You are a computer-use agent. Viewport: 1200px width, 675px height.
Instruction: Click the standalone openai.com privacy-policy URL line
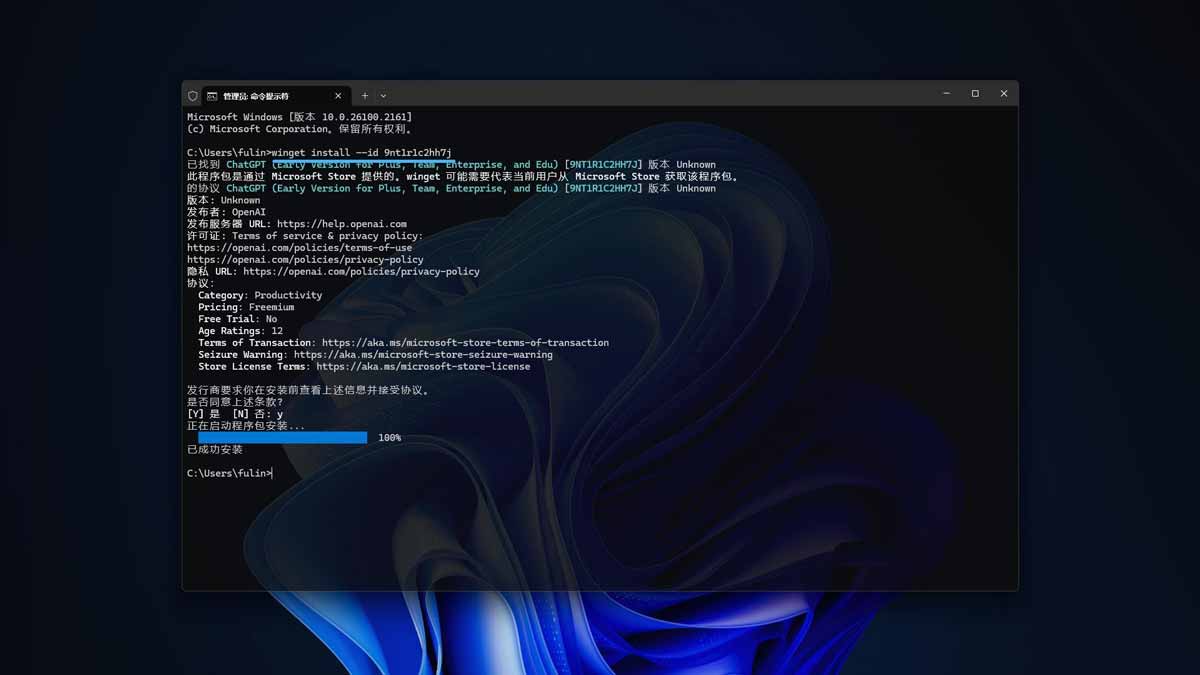pyautogui.click(x=305, y=260)
